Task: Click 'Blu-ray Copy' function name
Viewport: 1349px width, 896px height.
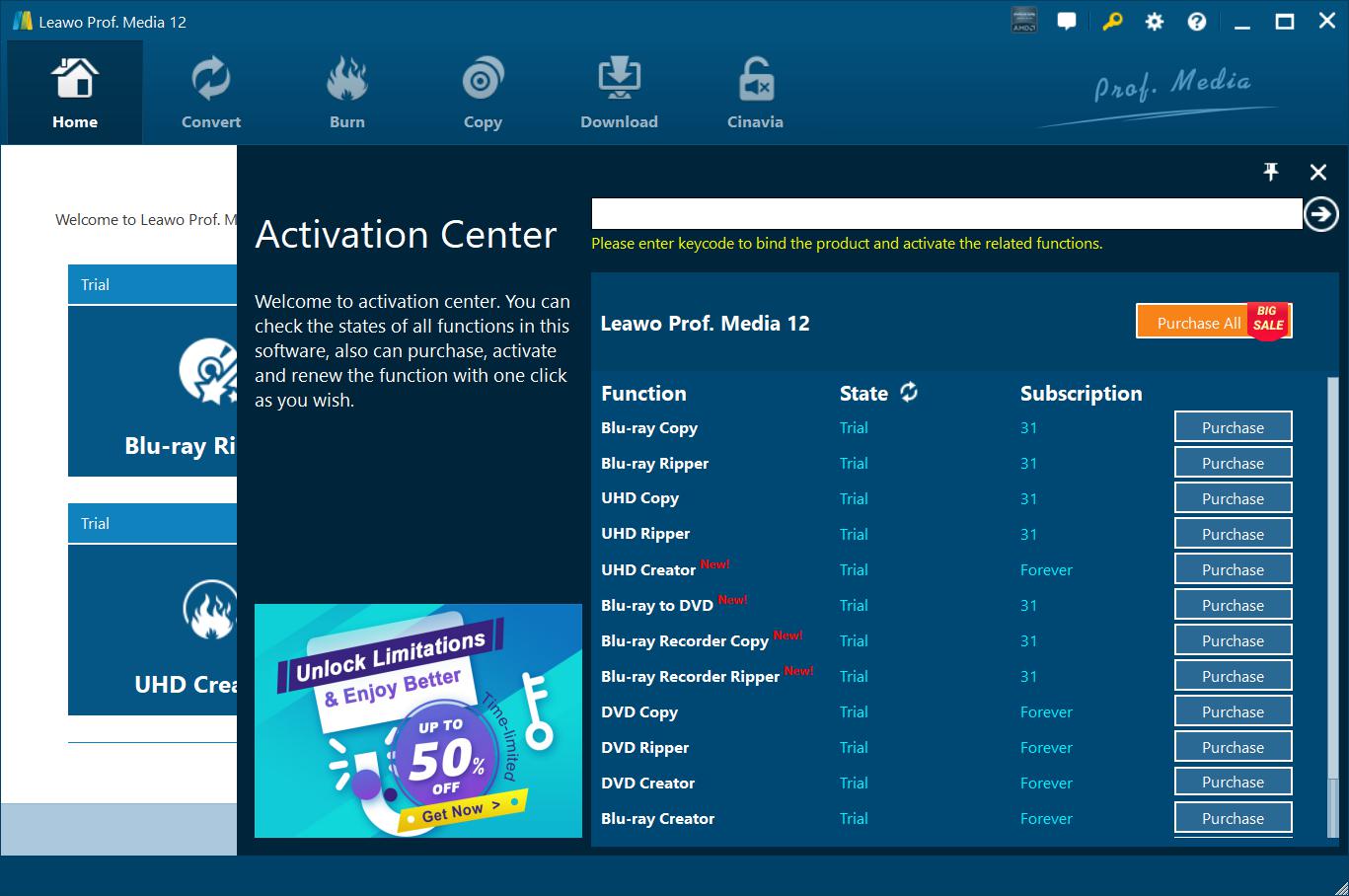Action: click(x=649, y=428)
